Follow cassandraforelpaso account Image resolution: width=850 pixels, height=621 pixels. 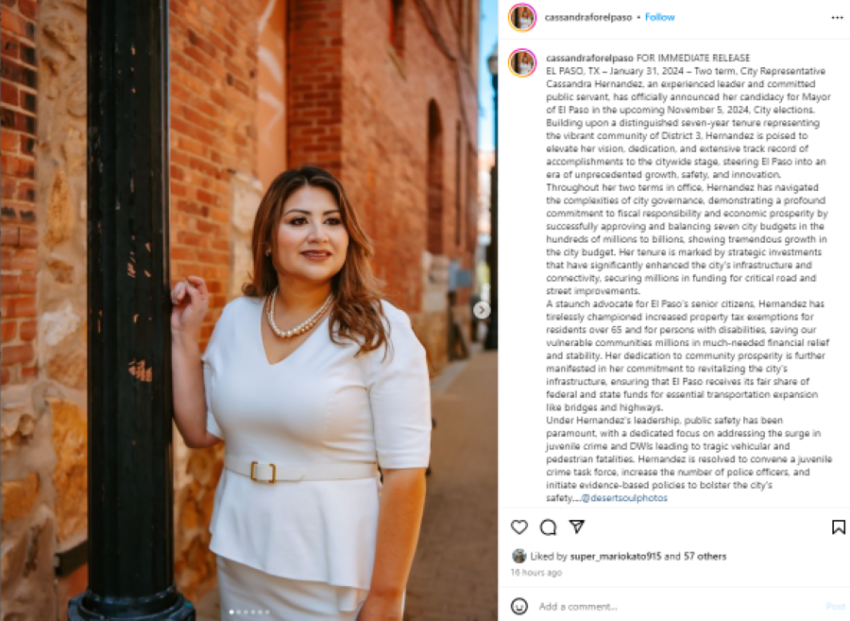click(660, 17)
